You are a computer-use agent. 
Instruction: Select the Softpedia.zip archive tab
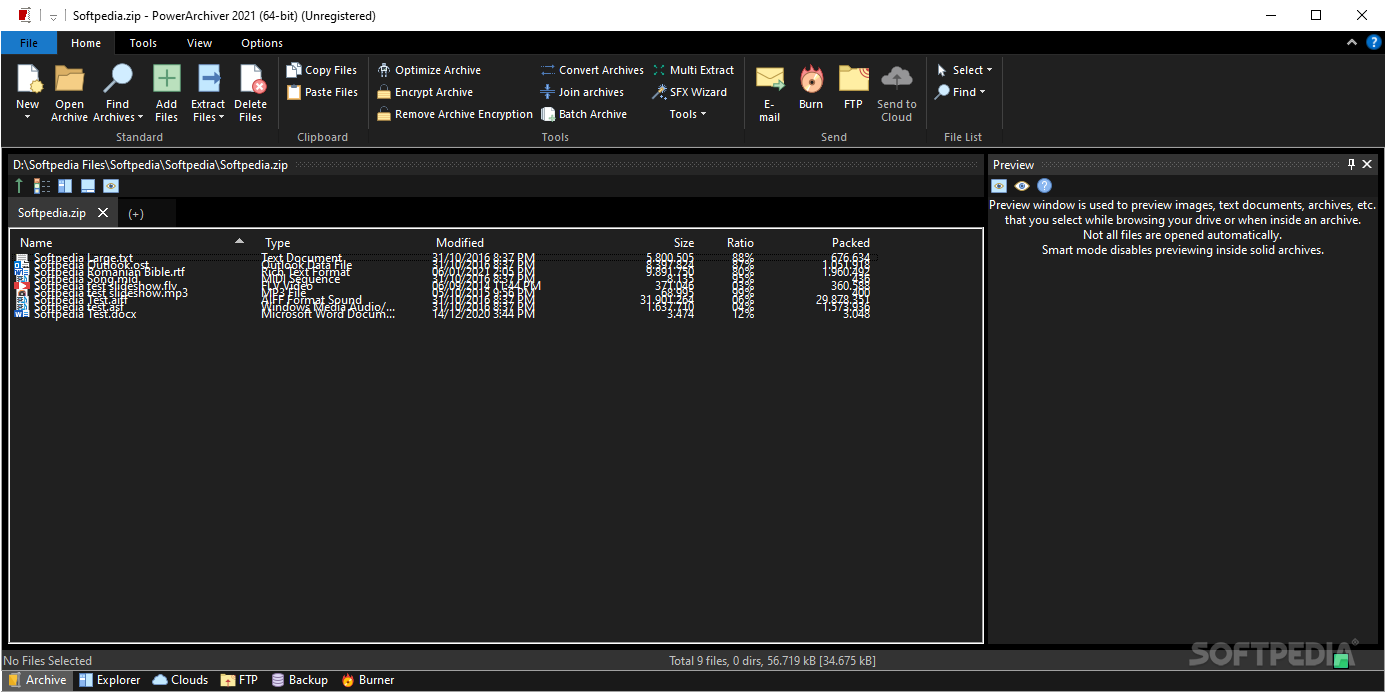coord(52,213)
